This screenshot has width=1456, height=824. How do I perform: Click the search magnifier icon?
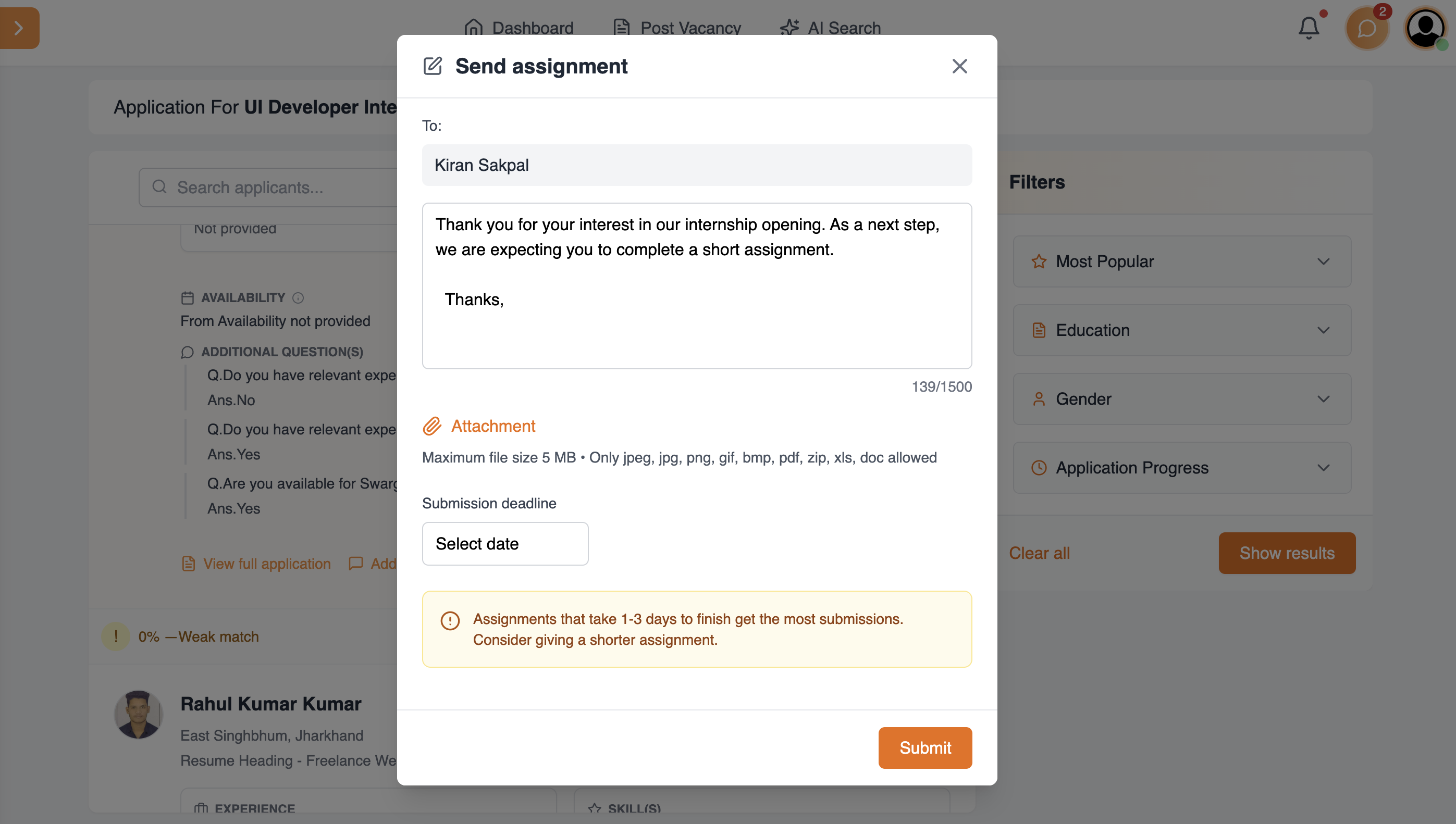pyautogui.click(x=159, y=187)
